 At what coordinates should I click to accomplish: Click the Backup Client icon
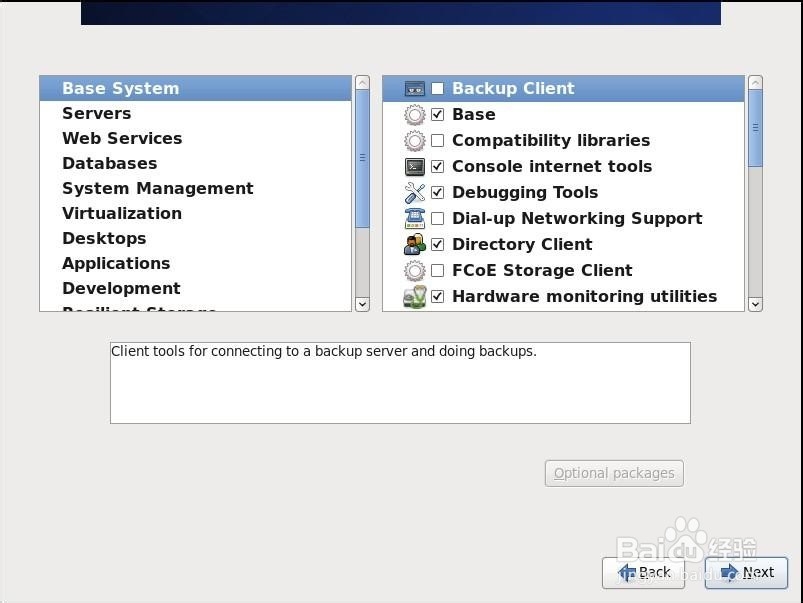tap(415, 88)
